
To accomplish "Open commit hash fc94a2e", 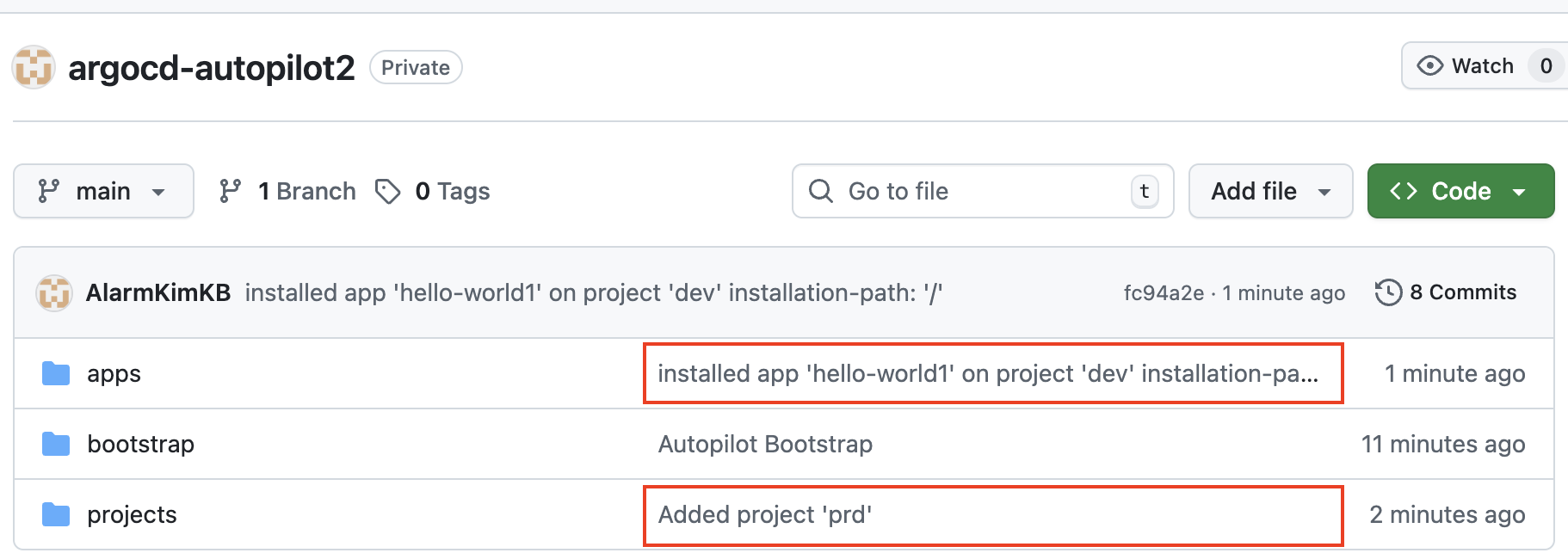I will coord(1164,293).
